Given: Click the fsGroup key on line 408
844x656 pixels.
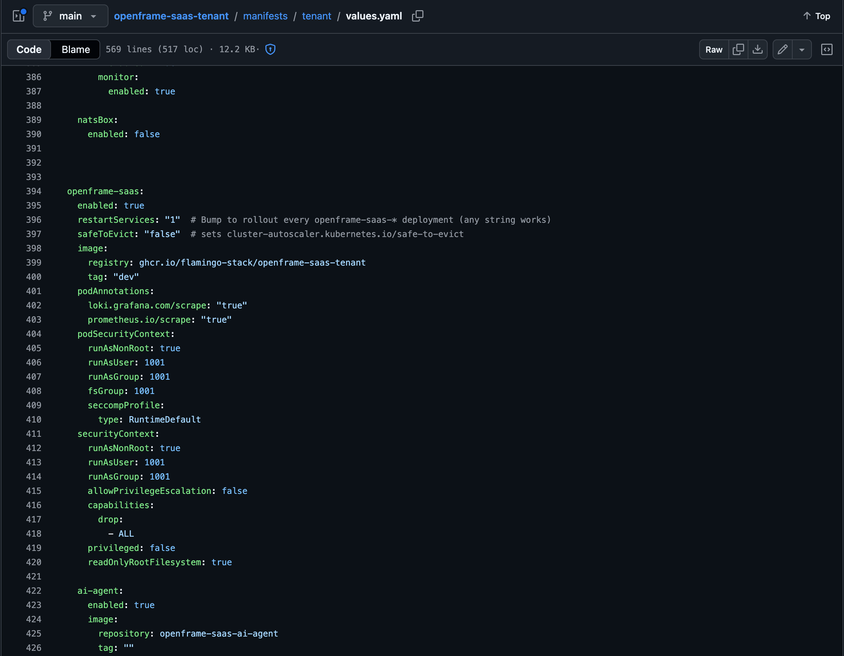Looking at the screenshot, I should 106,391.
